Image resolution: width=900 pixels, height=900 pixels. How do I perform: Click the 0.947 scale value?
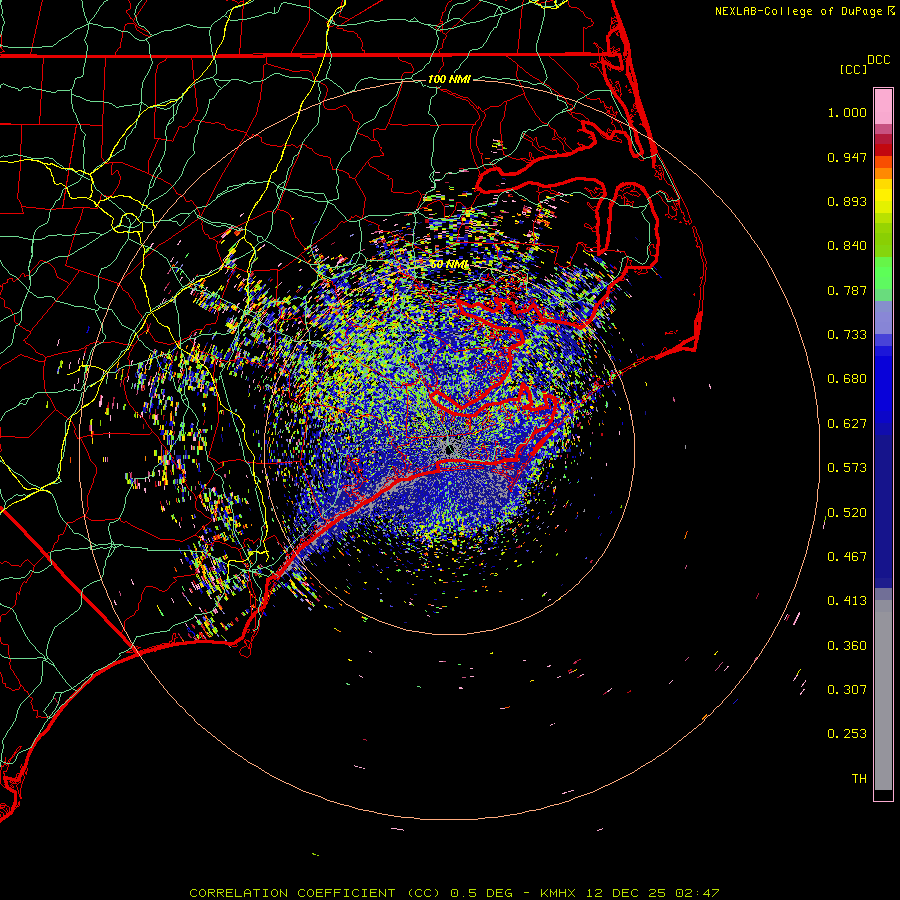click(x=847, y=157)
